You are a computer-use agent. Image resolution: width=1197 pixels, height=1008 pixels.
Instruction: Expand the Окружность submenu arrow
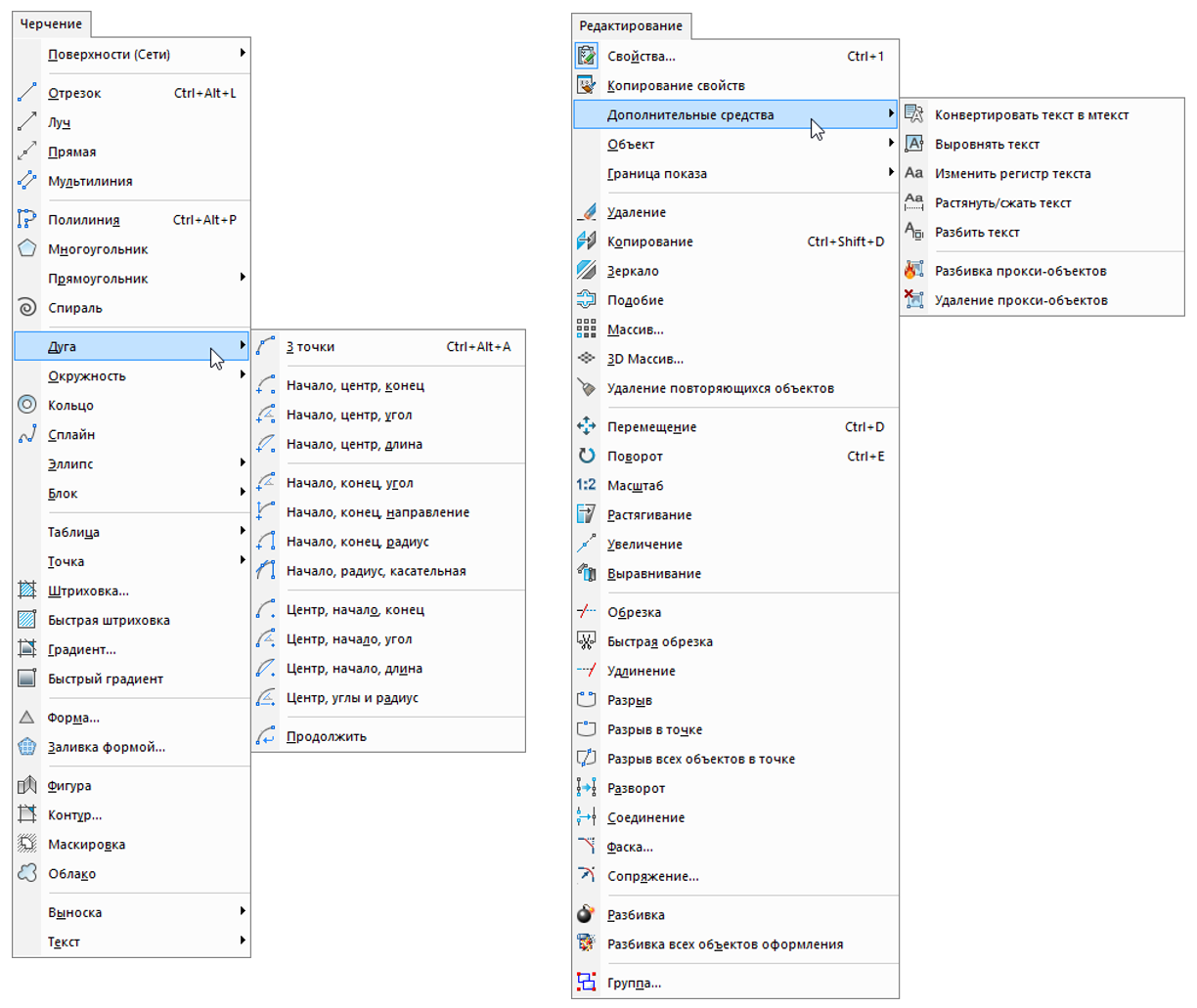click(242, 375)
